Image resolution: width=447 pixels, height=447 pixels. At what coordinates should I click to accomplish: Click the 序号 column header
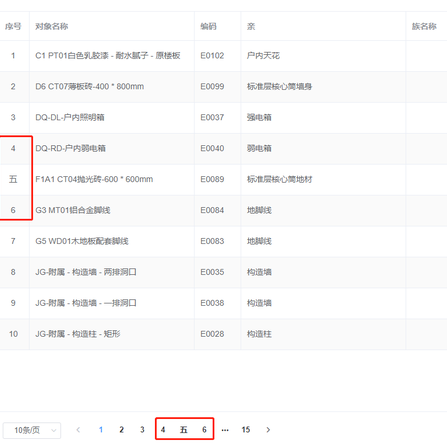(x=13, y=26)
